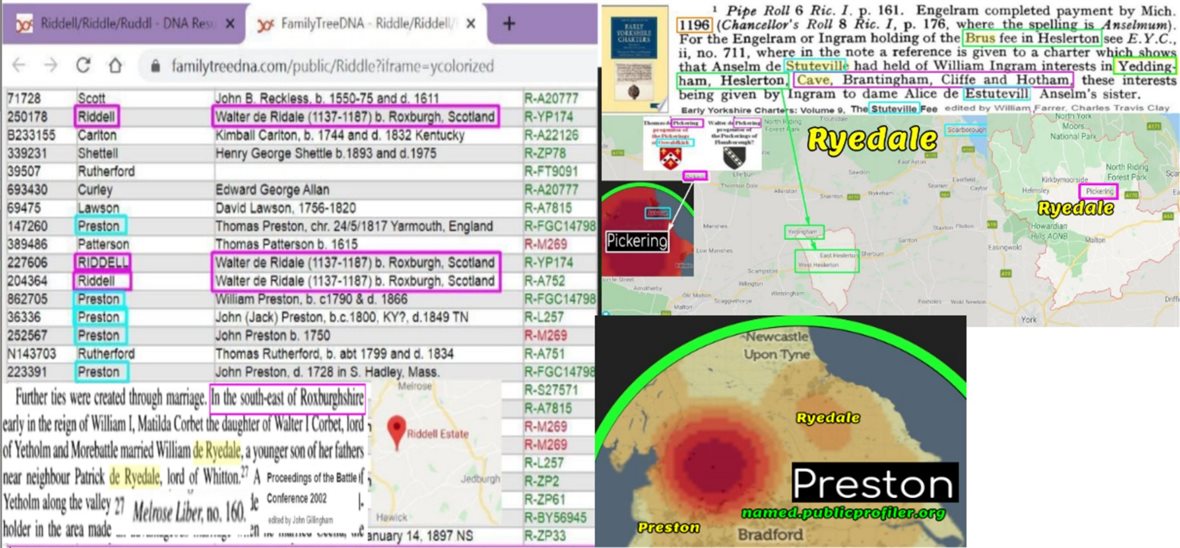Click haplogroup R-BY56945
This screenshot has width=1180, height=548.
click(x=556, y=517)
